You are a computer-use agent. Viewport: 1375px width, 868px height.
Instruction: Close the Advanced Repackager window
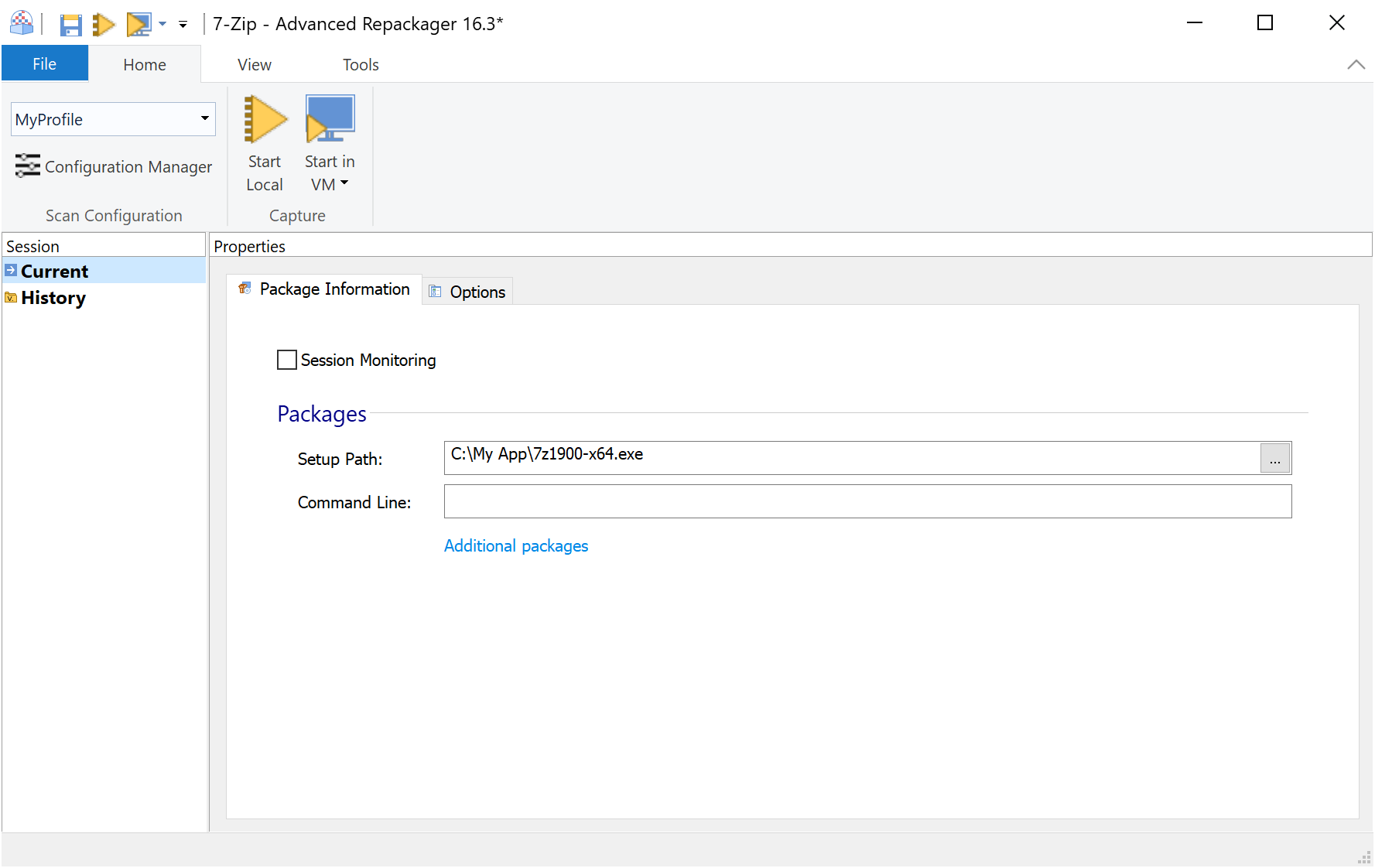(x=1336, y=23)
